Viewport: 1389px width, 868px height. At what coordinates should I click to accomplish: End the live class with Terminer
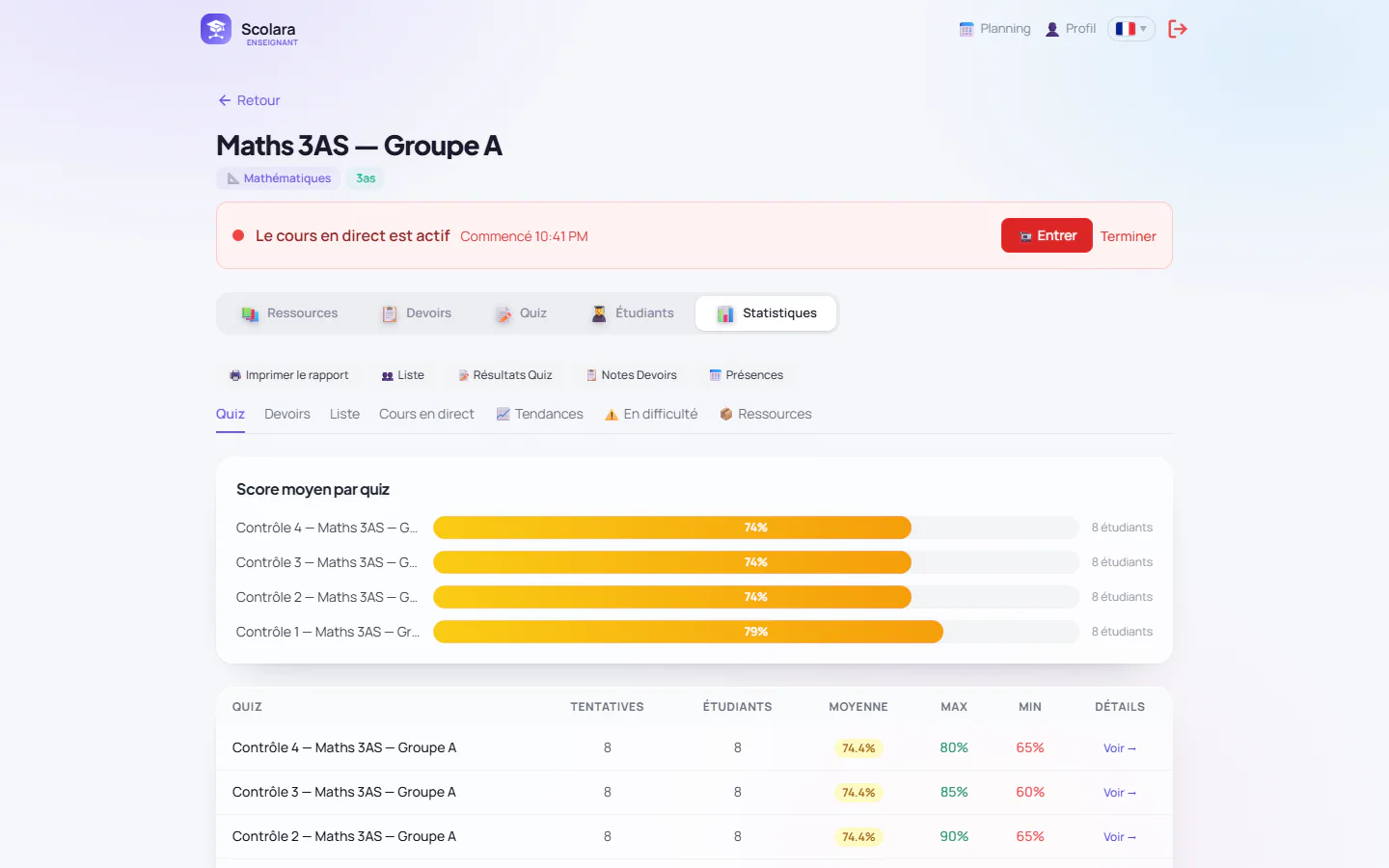[x=1128, y=236]
